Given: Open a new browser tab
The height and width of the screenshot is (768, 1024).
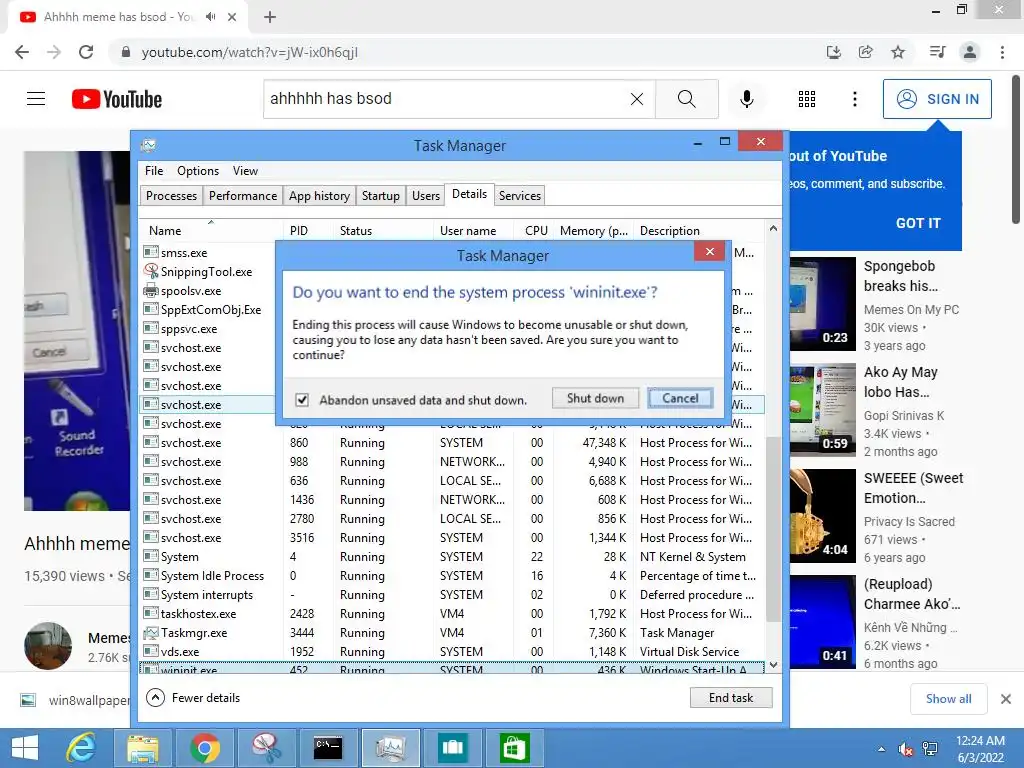Looking at the screenshot, I should 270,18.
